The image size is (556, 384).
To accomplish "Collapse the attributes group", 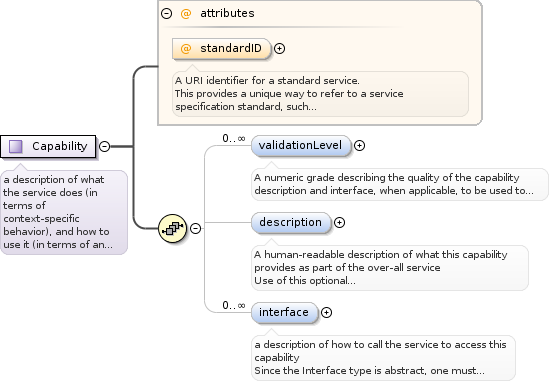I will (167, 13).
